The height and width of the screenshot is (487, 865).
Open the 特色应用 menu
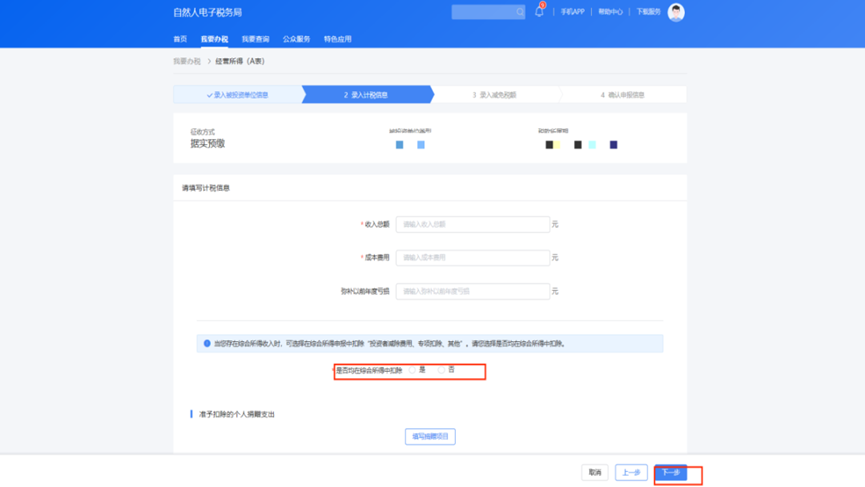[x=337, y=39]
